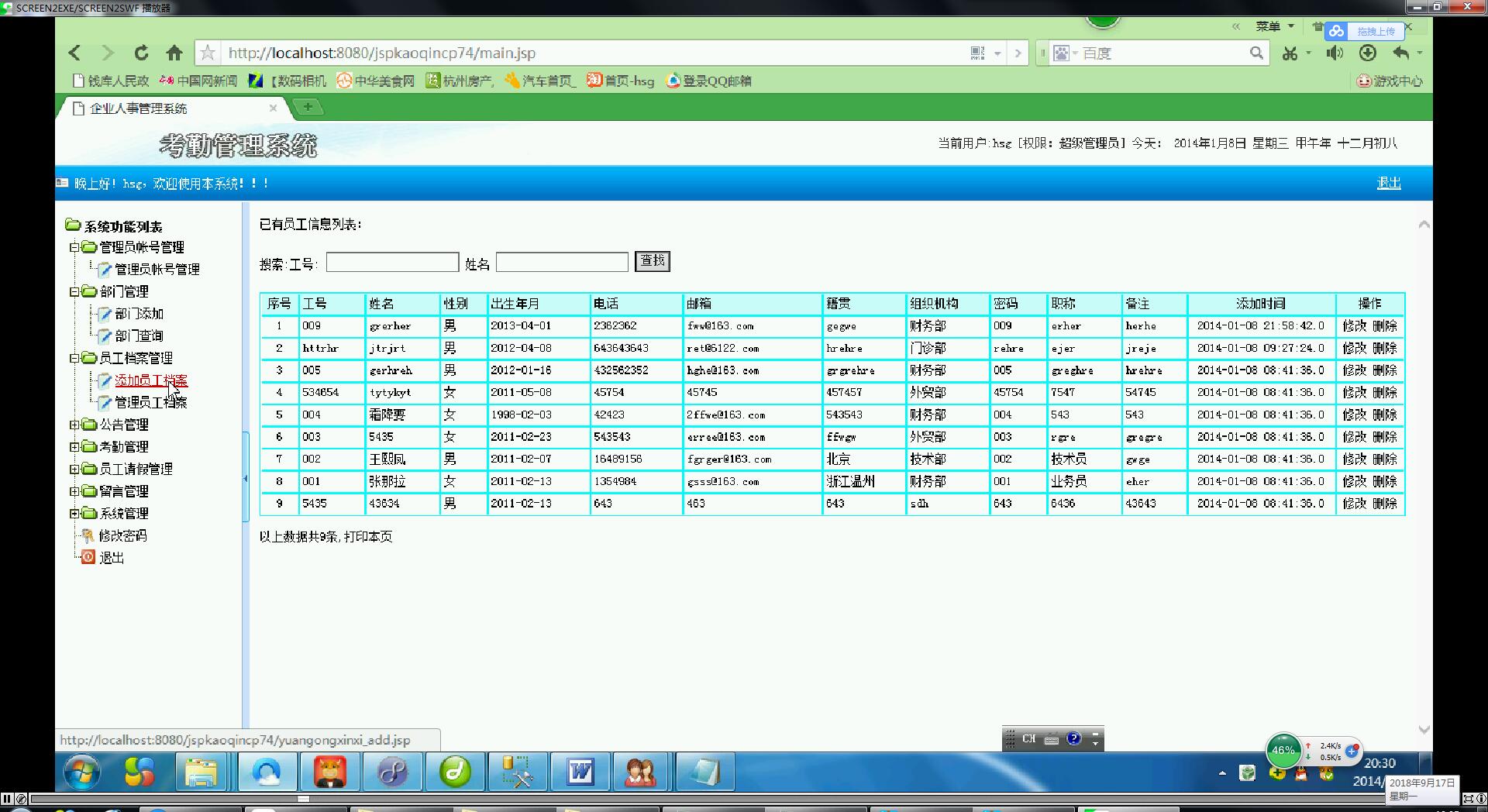Open the 菜单 dropdown menu

pos(1275,26)
